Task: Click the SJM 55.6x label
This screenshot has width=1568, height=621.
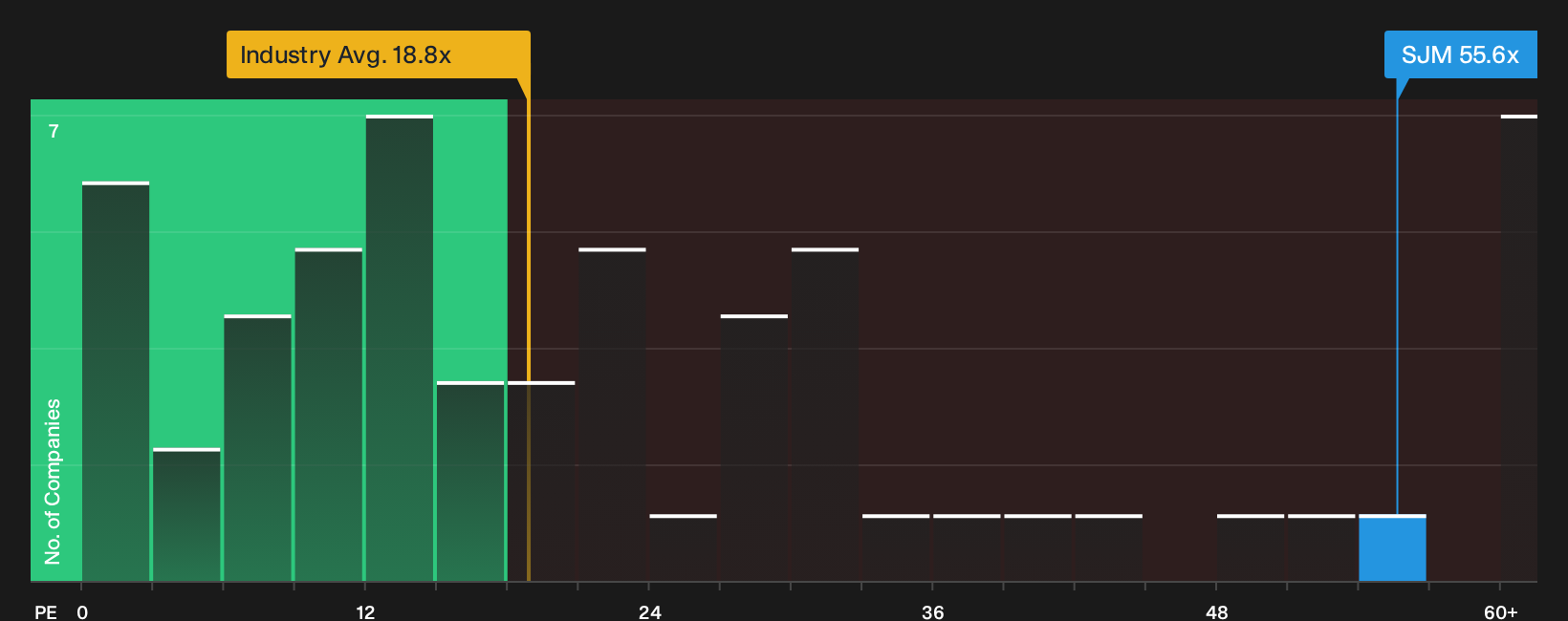Action: pos(1460,54)
